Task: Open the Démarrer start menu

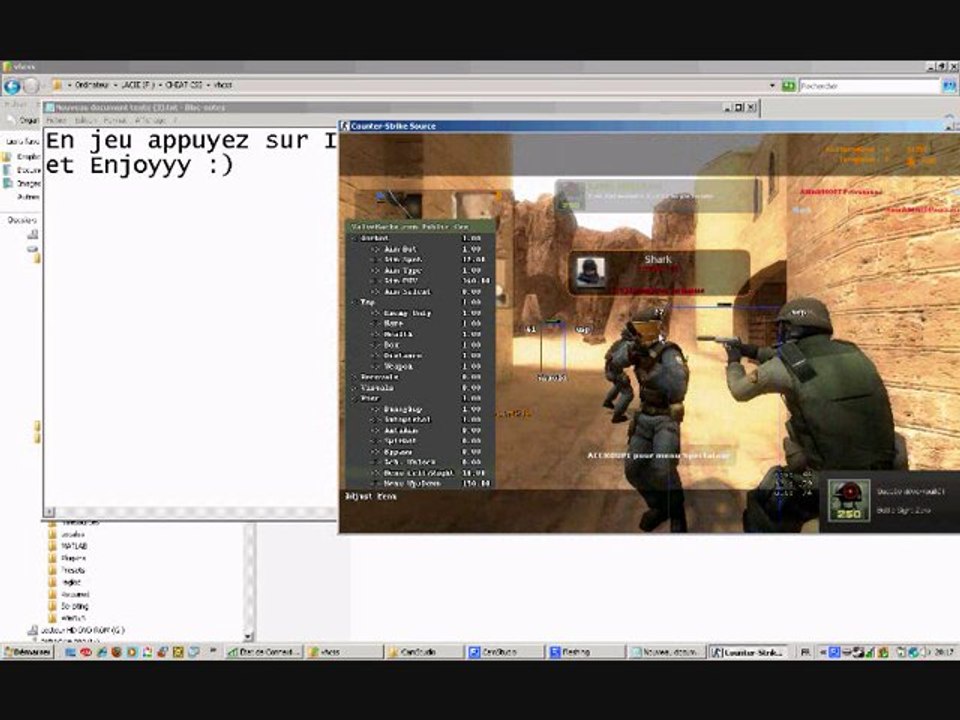Action: [28, 652]
